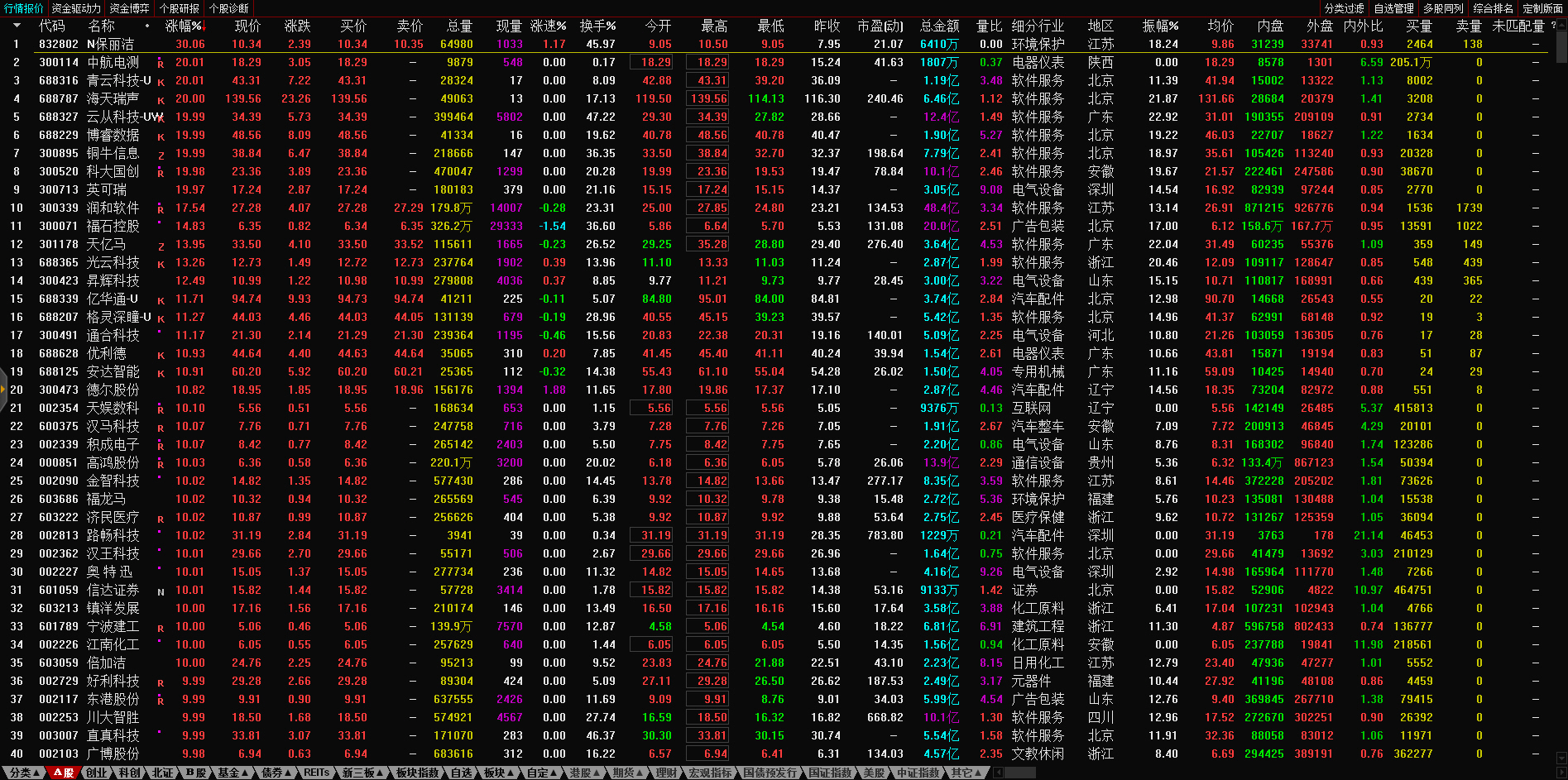Sort by the 涨幅% column header
This screenshot has width=1568, height=780.
click(184, 26)
